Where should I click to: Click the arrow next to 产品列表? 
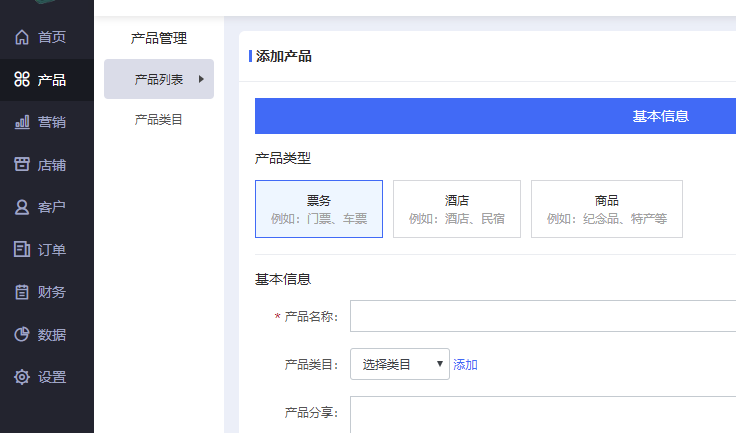(x=201, y=79)
